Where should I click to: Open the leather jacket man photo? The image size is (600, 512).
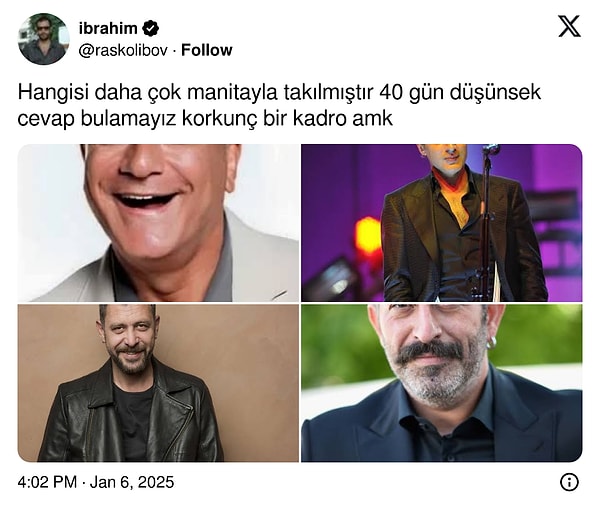click(x=158, y=383)
